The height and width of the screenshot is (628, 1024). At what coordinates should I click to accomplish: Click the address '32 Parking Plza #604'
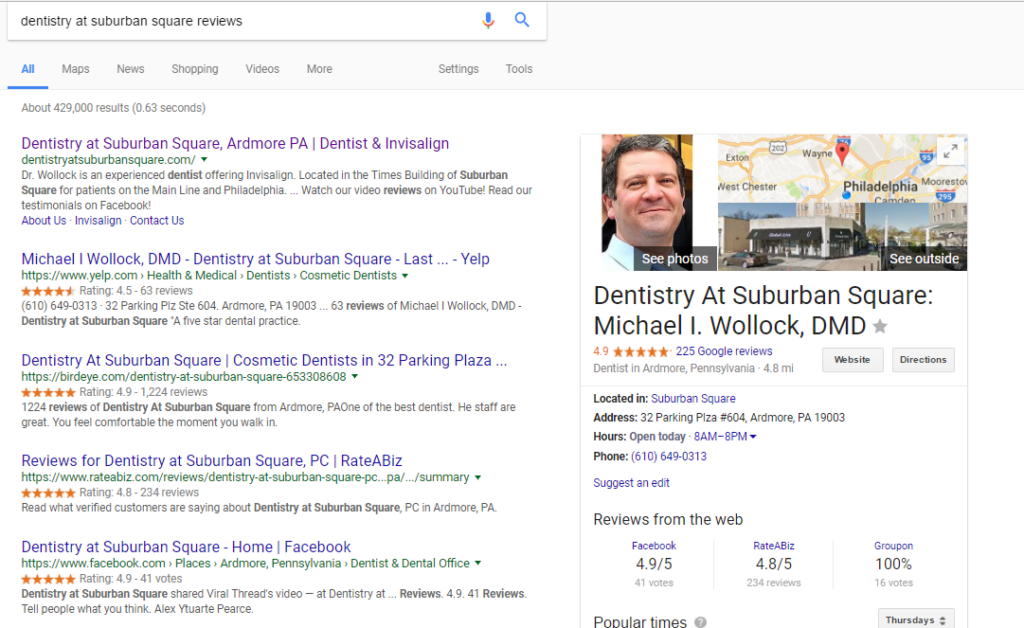point(743,418)
